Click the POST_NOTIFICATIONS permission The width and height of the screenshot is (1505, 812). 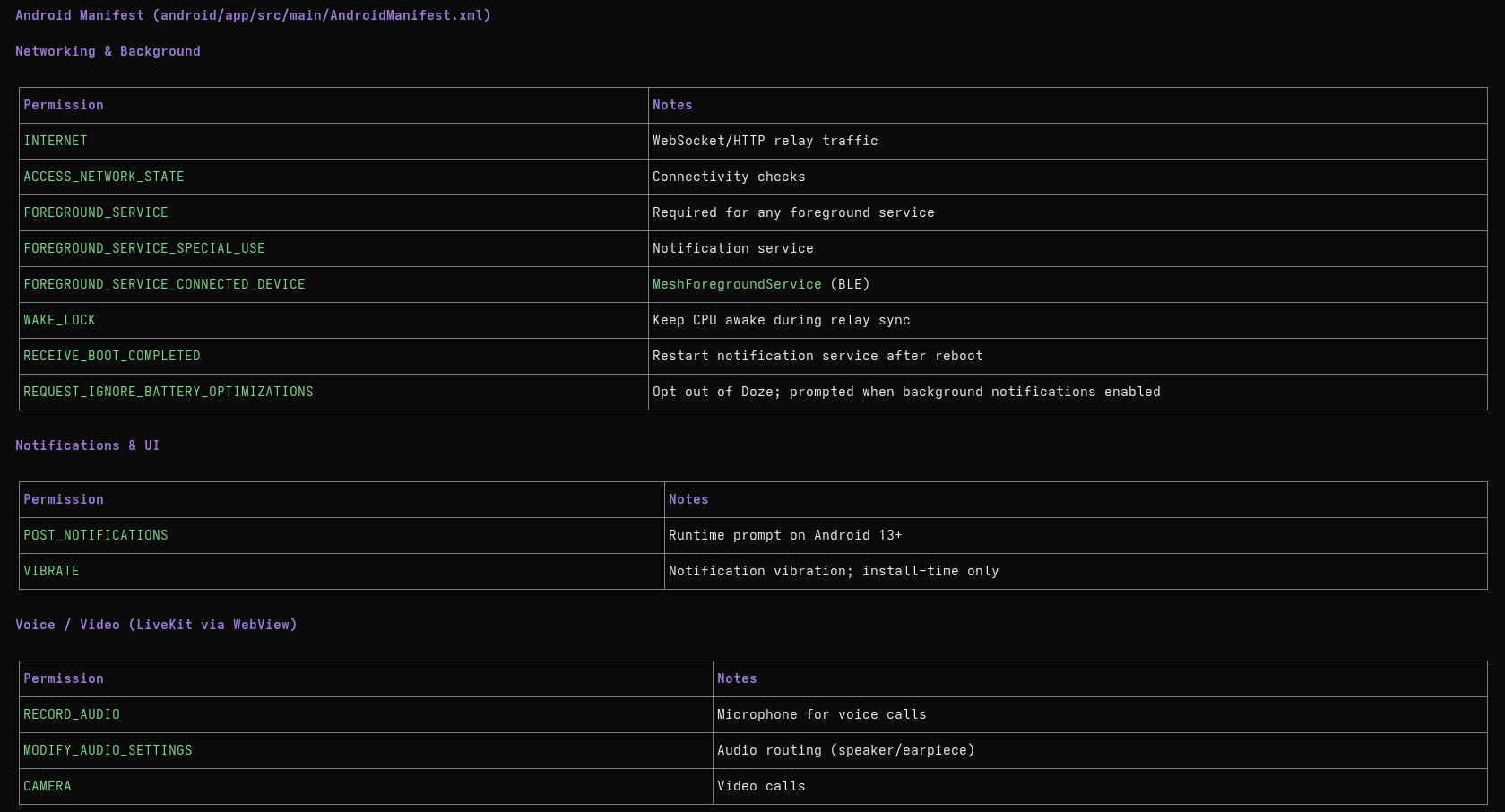point(96,535)
